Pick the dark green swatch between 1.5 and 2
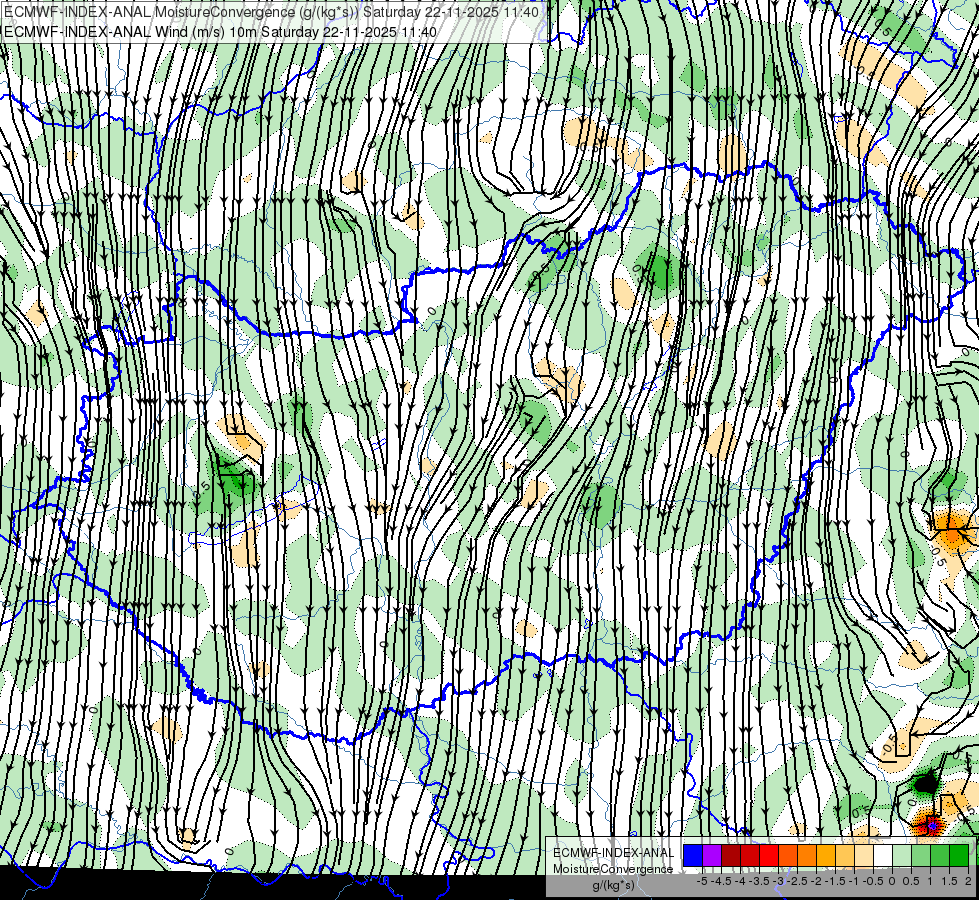Viewport: 979px width, 900px height. [x=959, y=855]
